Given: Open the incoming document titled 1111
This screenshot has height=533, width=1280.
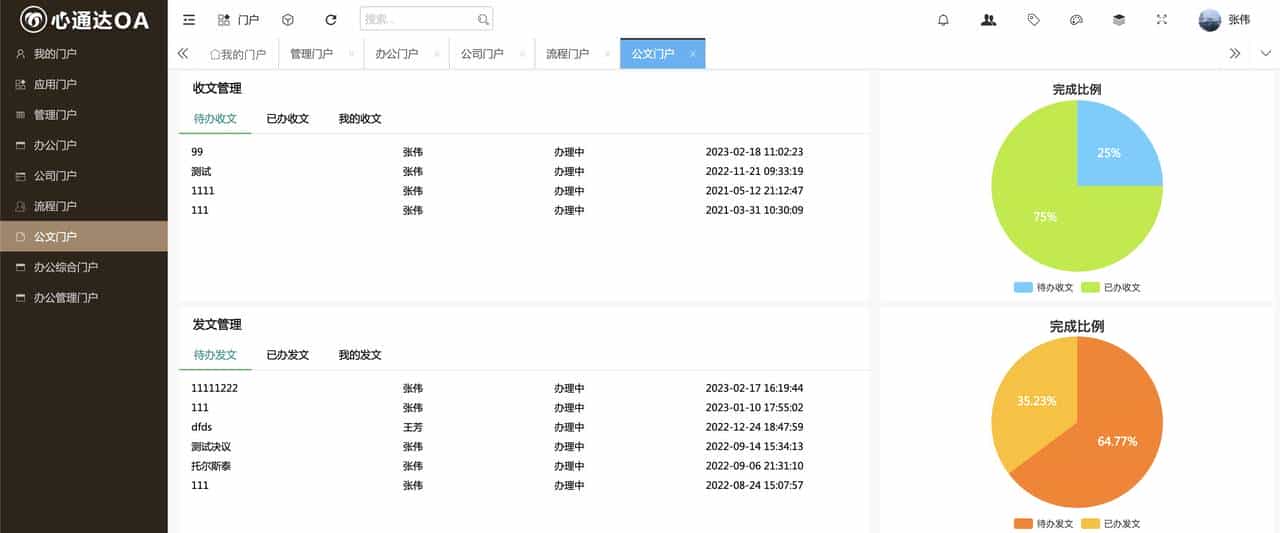Looking at the screenshot, I should 203,191.
